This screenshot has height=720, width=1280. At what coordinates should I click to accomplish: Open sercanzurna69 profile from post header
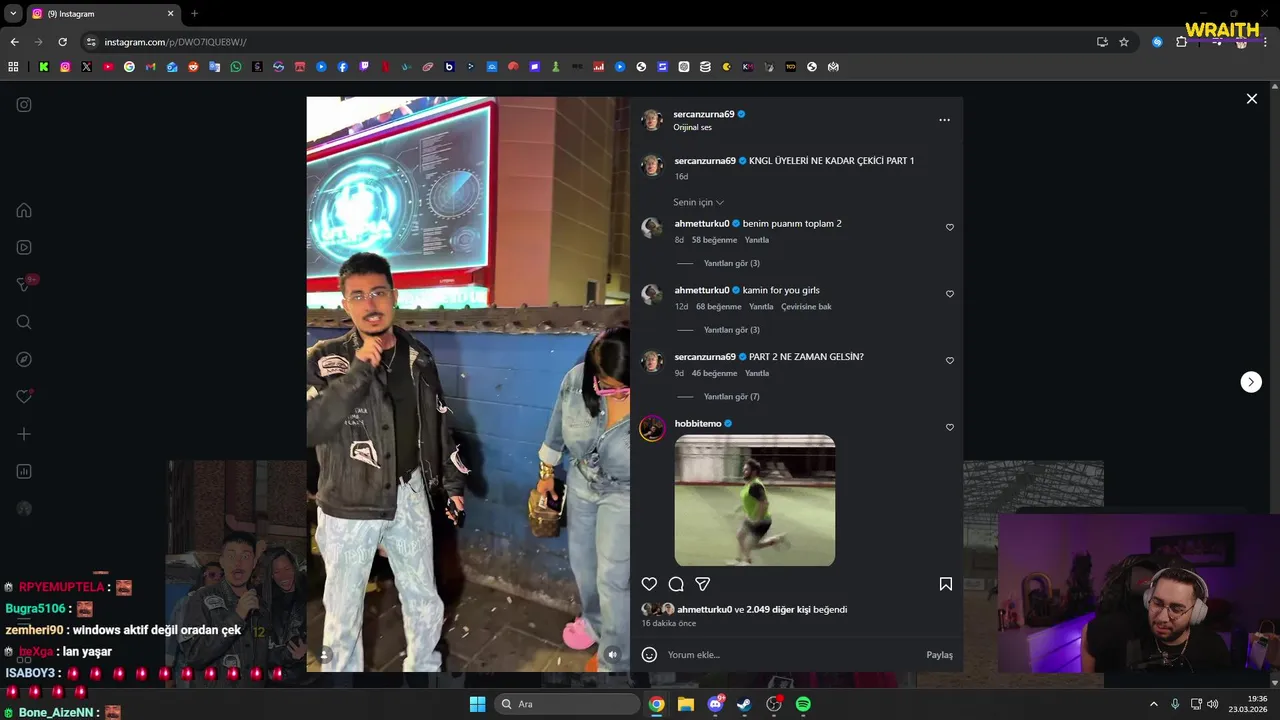coord(704,114)
